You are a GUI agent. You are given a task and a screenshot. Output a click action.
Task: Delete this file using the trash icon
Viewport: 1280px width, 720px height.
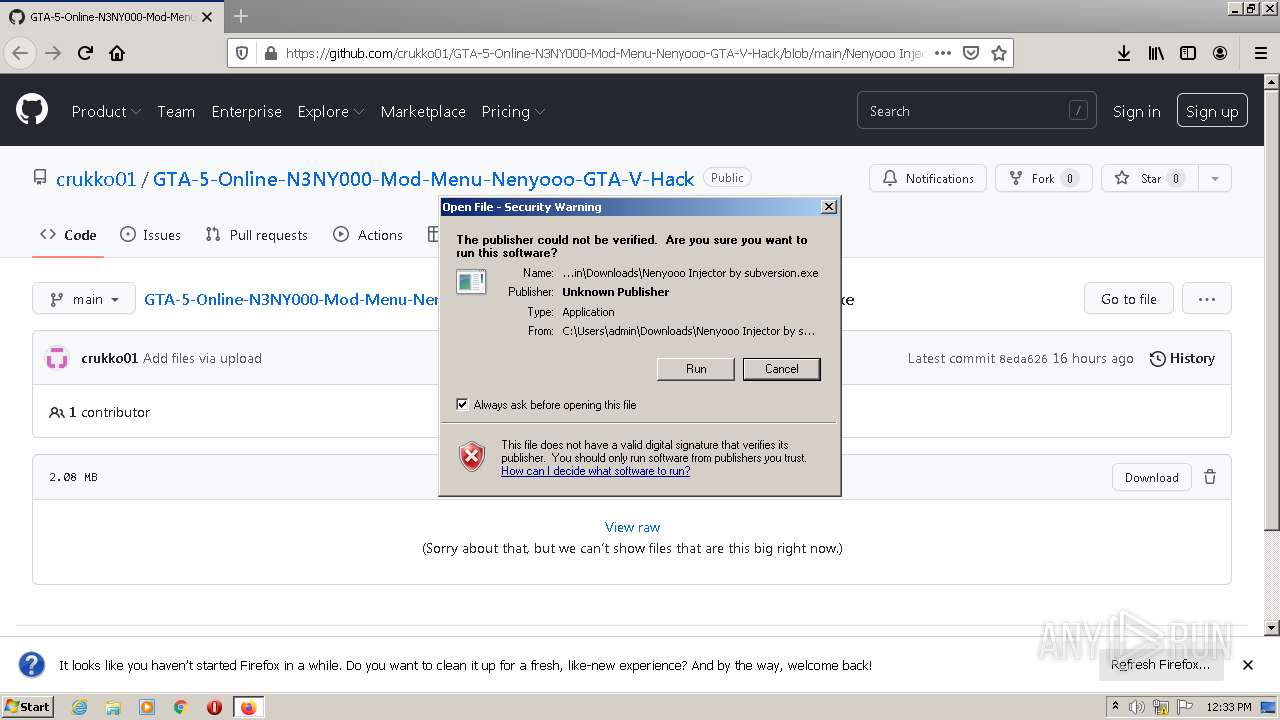point(1210,477)
